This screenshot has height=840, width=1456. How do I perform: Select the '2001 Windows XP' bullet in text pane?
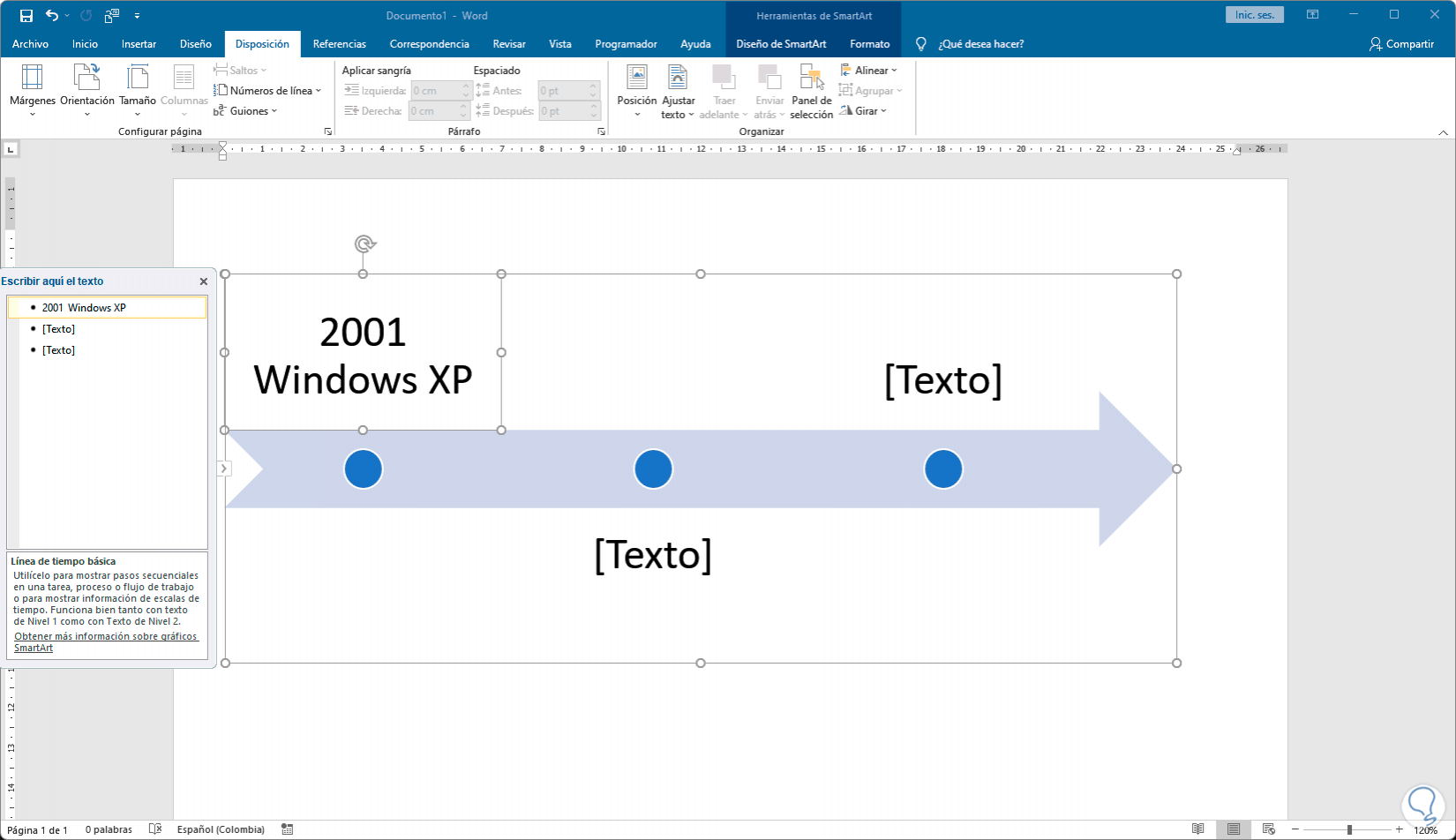click(108, 308)
